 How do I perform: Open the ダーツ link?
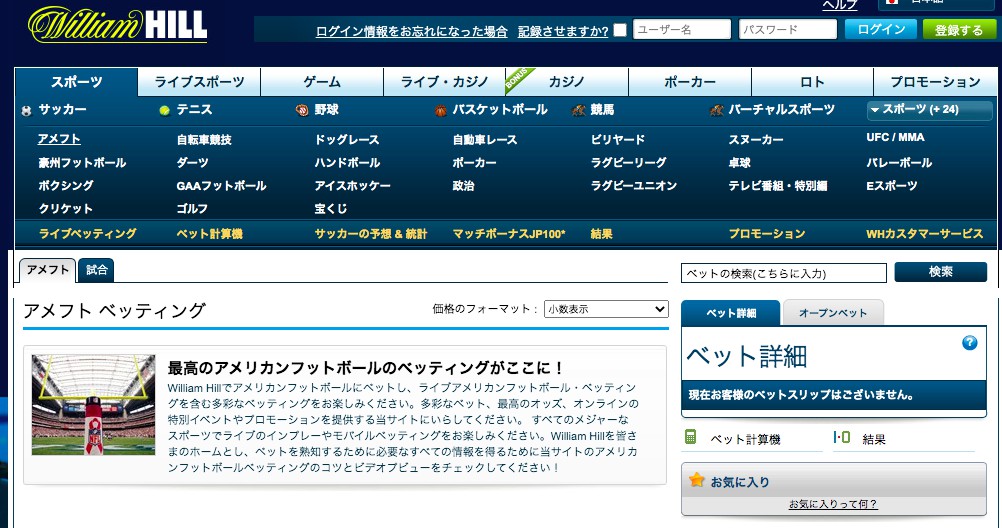pos(192,162)
